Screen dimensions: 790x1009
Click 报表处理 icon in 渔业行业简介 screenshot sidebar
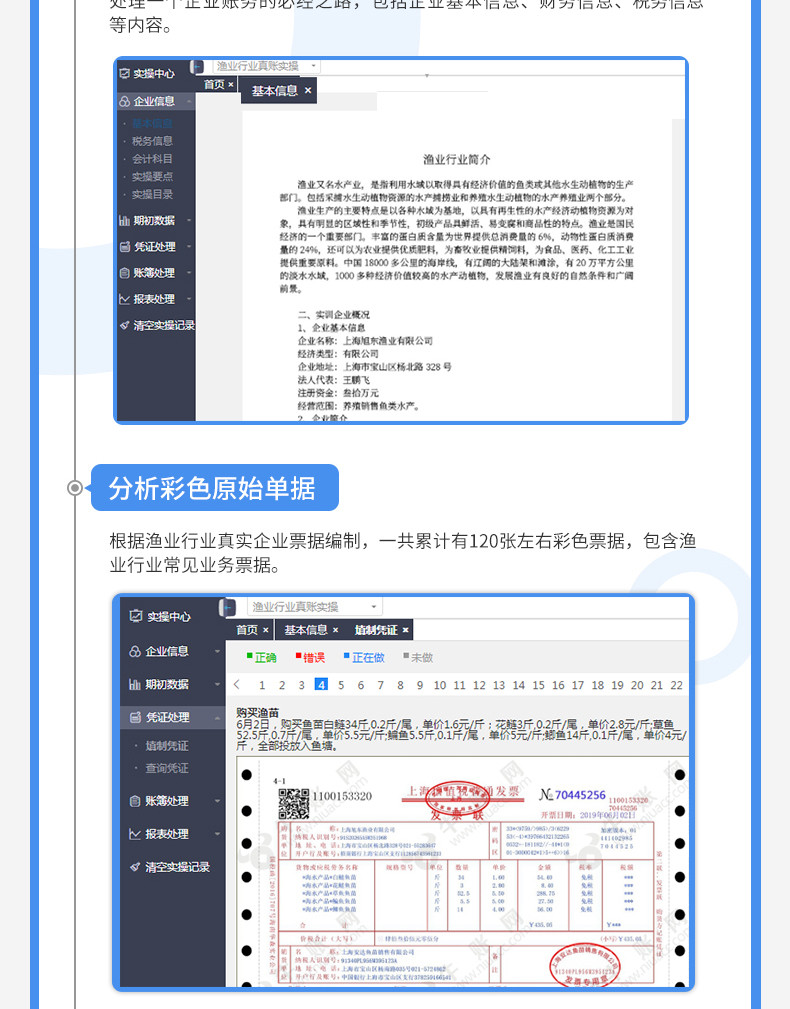tap(124, 299)
